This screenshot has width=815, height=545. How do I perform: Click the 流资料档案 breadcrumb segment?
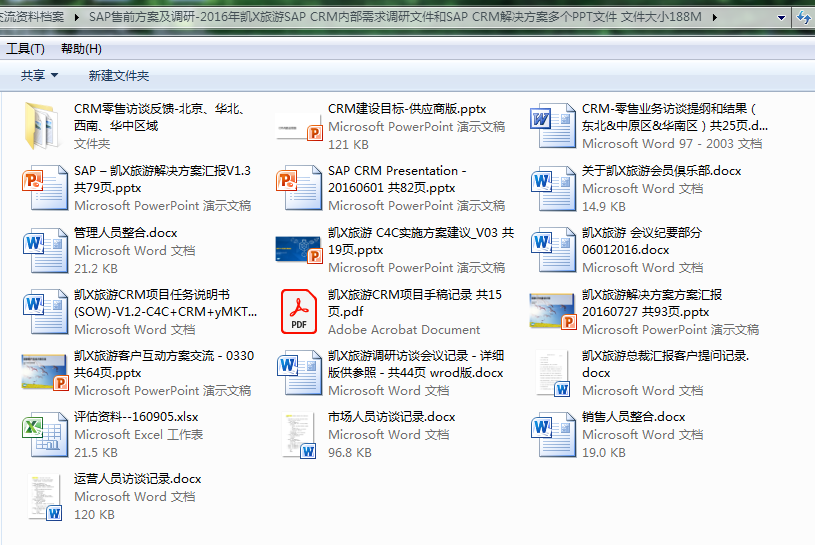tap(32, 17)
